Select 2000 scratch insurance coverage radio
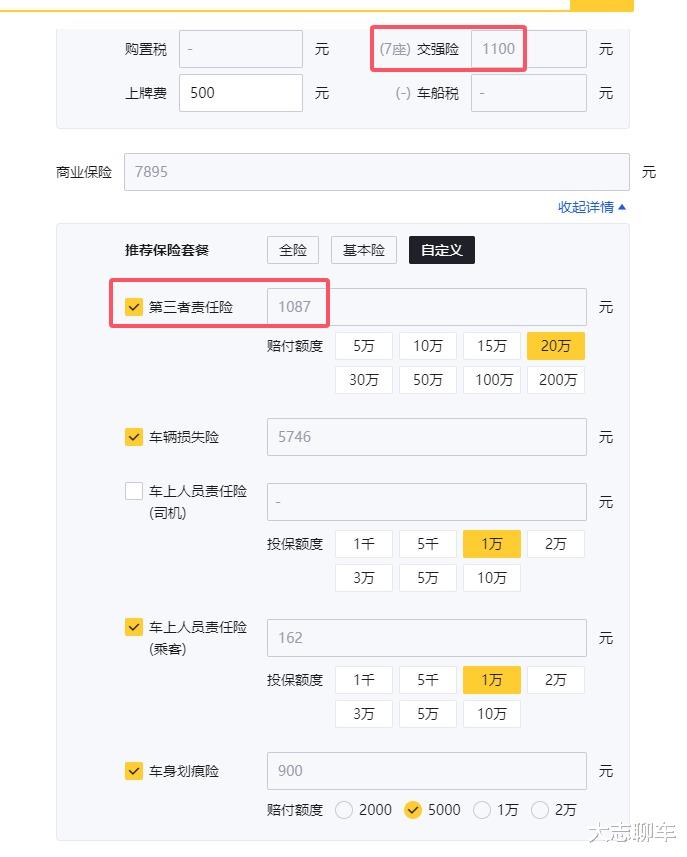This screenshot has height=857, width=687. (345, 810)
